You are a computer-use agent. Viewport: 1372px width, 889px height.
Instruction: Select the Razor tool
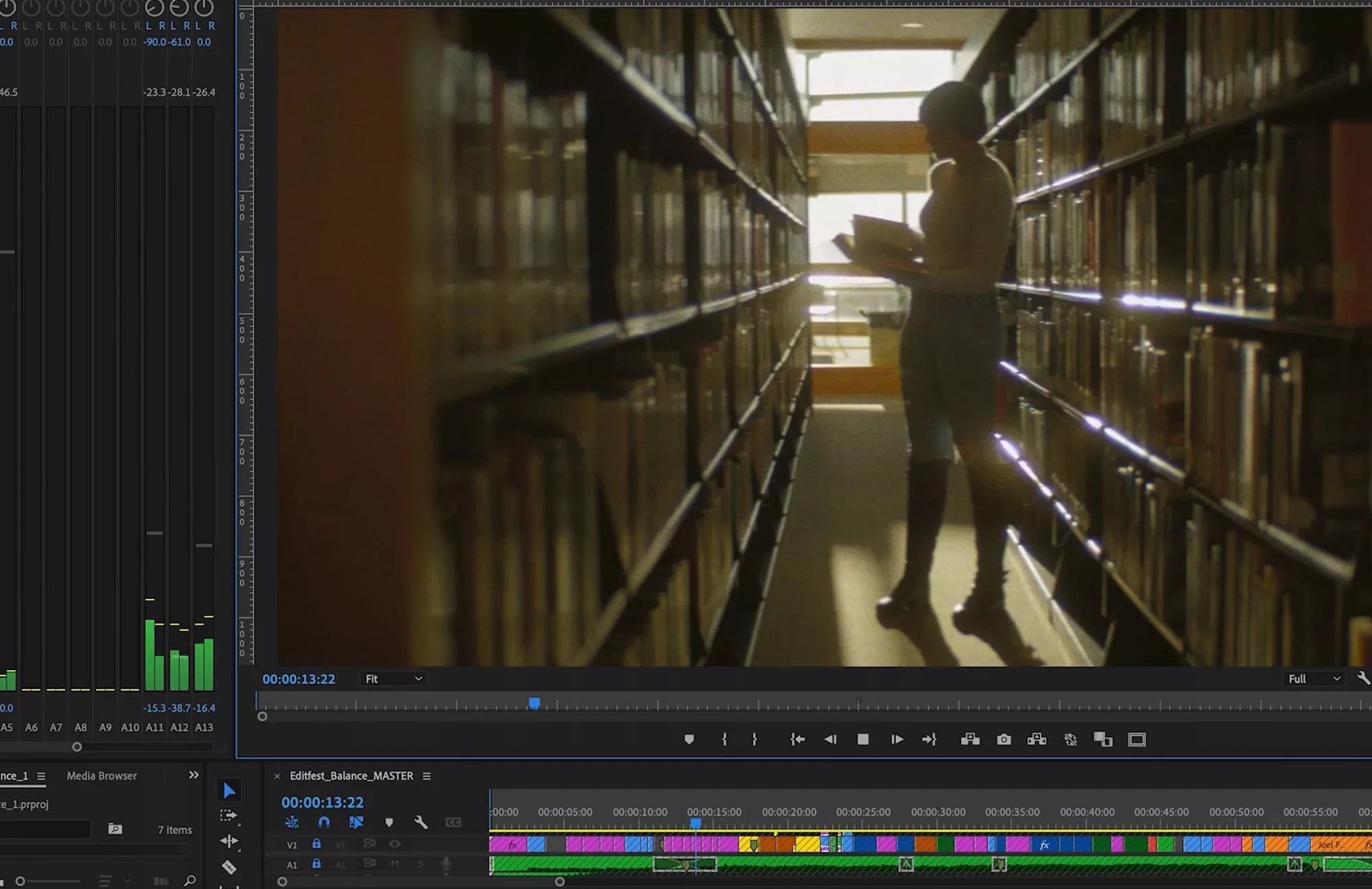tap(229, 868)
